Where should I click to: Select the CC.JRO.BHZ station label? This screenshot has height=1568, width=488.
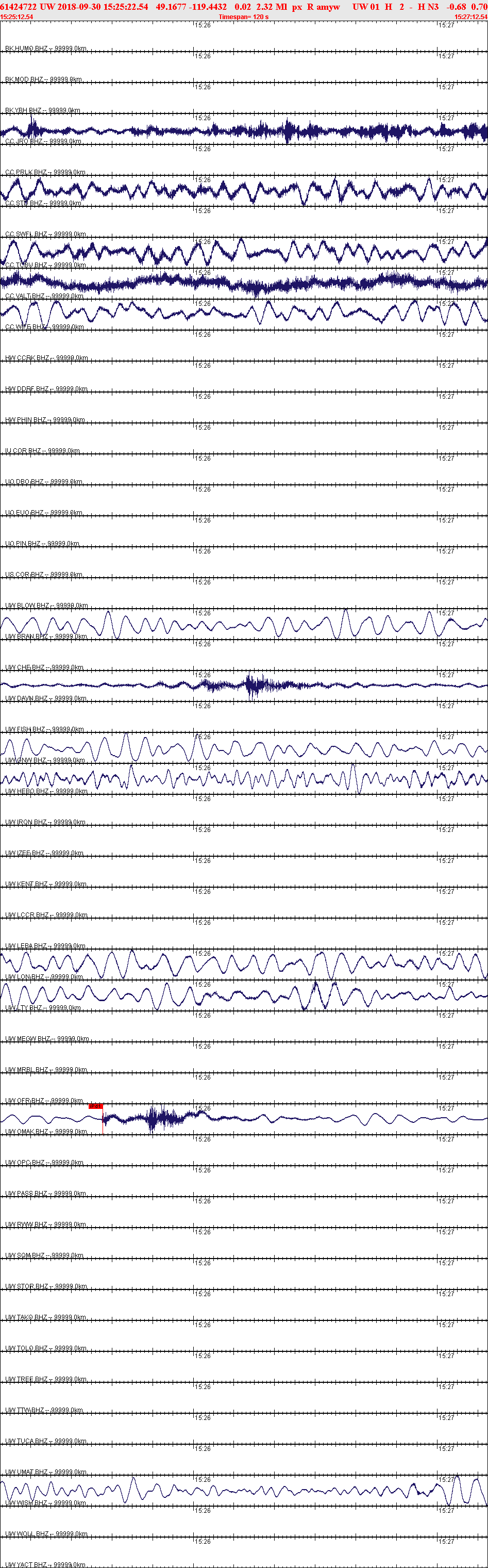(43, 141)
